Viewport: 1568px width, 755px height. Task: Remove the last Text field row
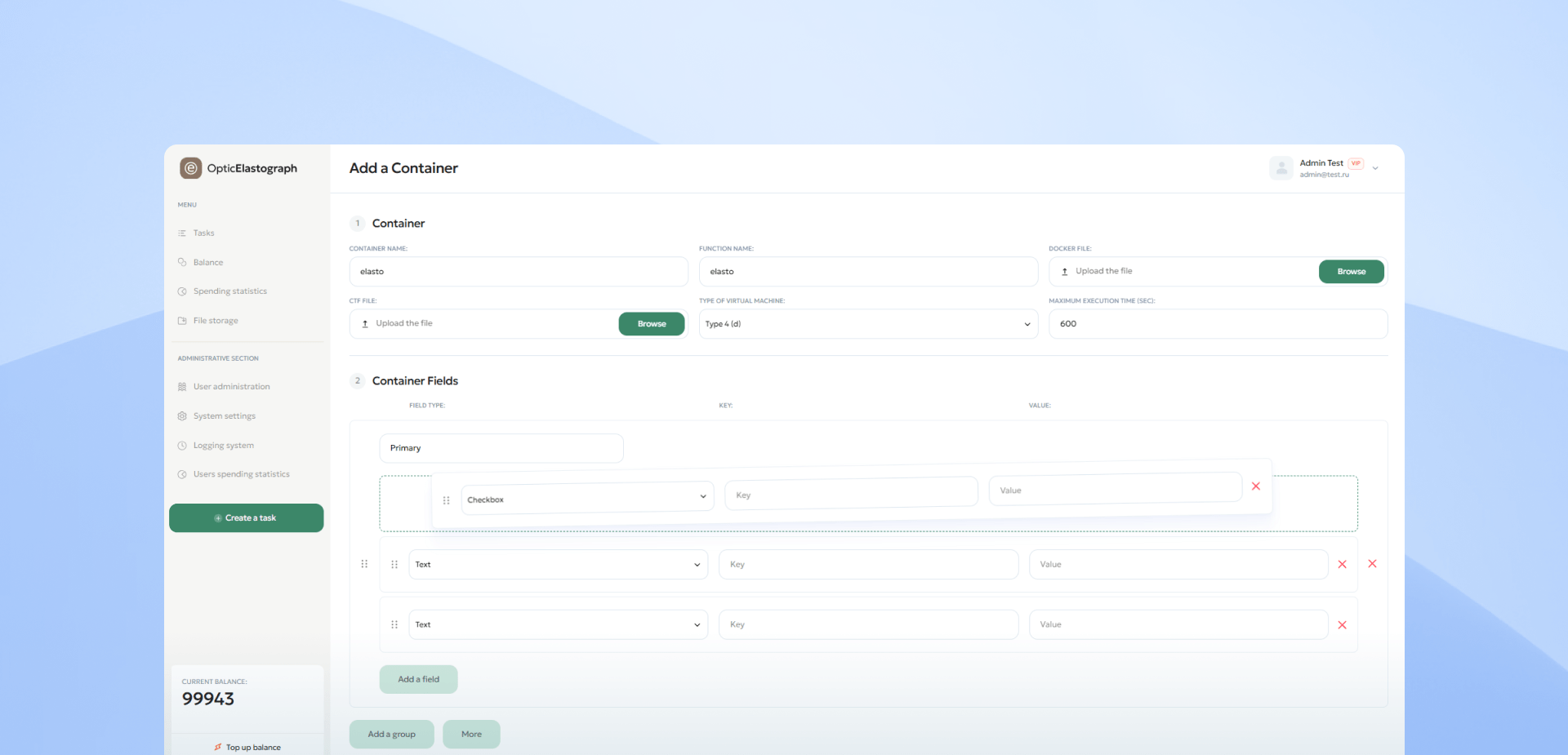1342,625
